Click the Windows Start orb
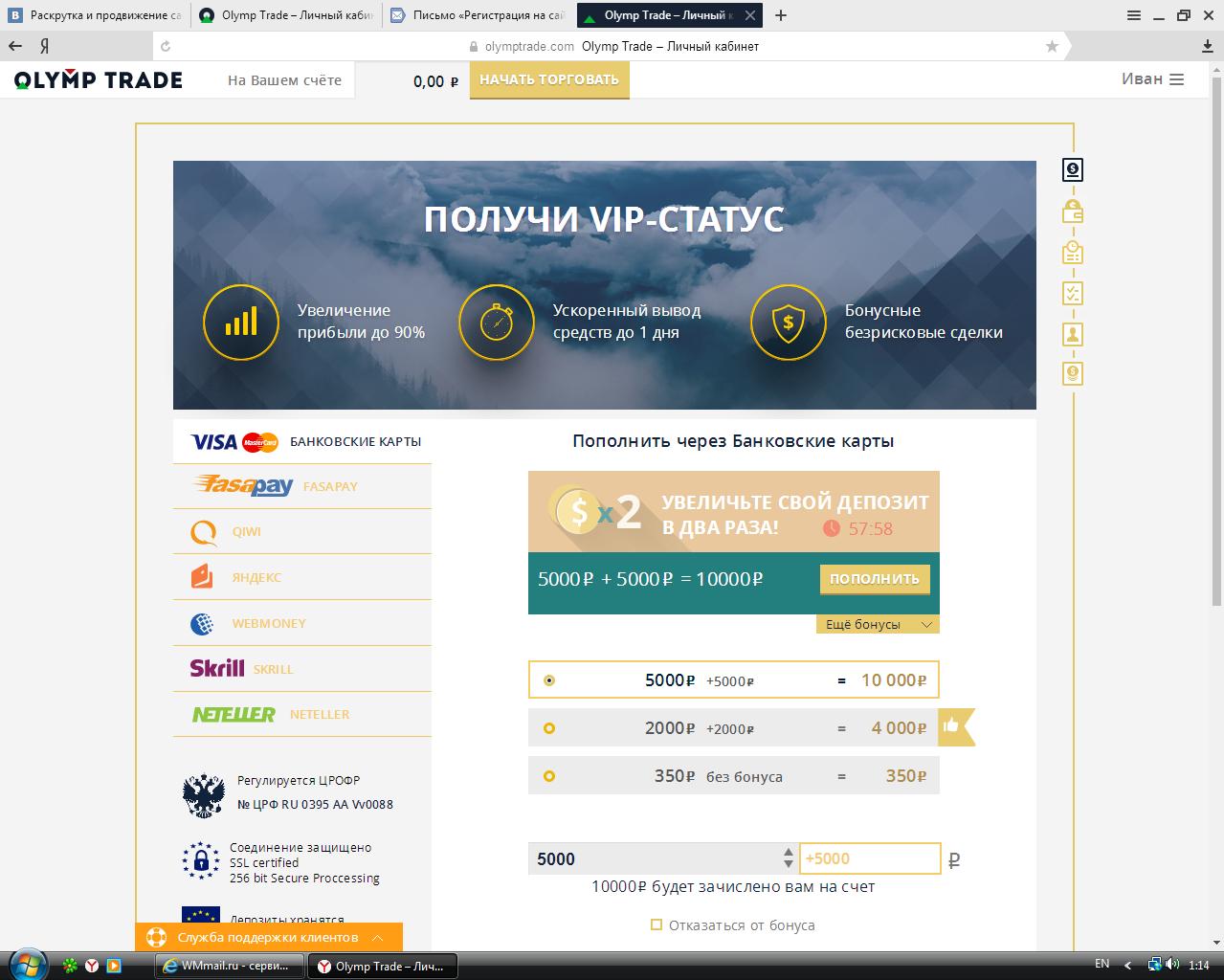This screenshot has width=1224, height=980. [26, 965]
